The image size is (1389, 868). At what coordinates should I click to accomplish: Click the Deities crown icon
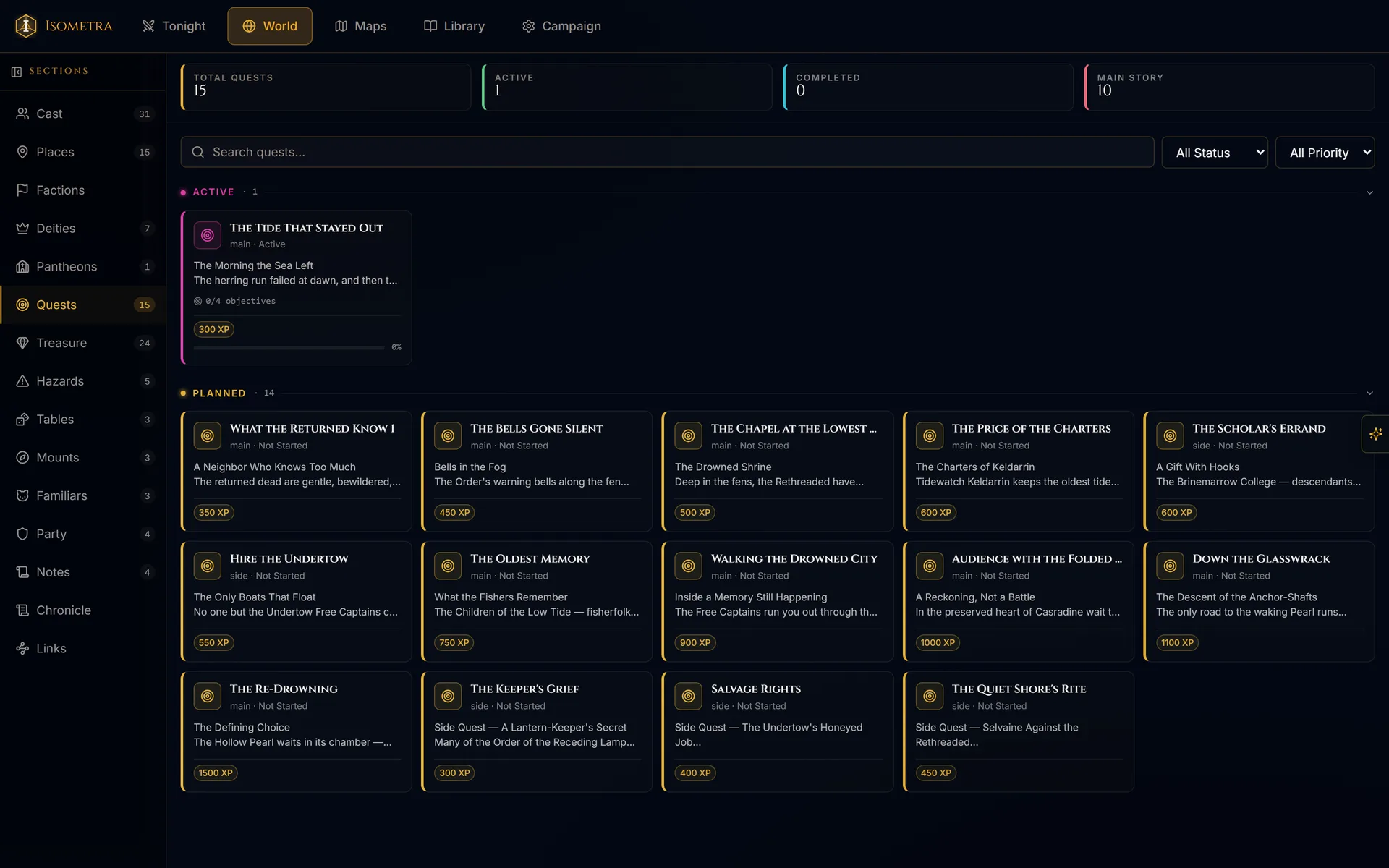22,229
